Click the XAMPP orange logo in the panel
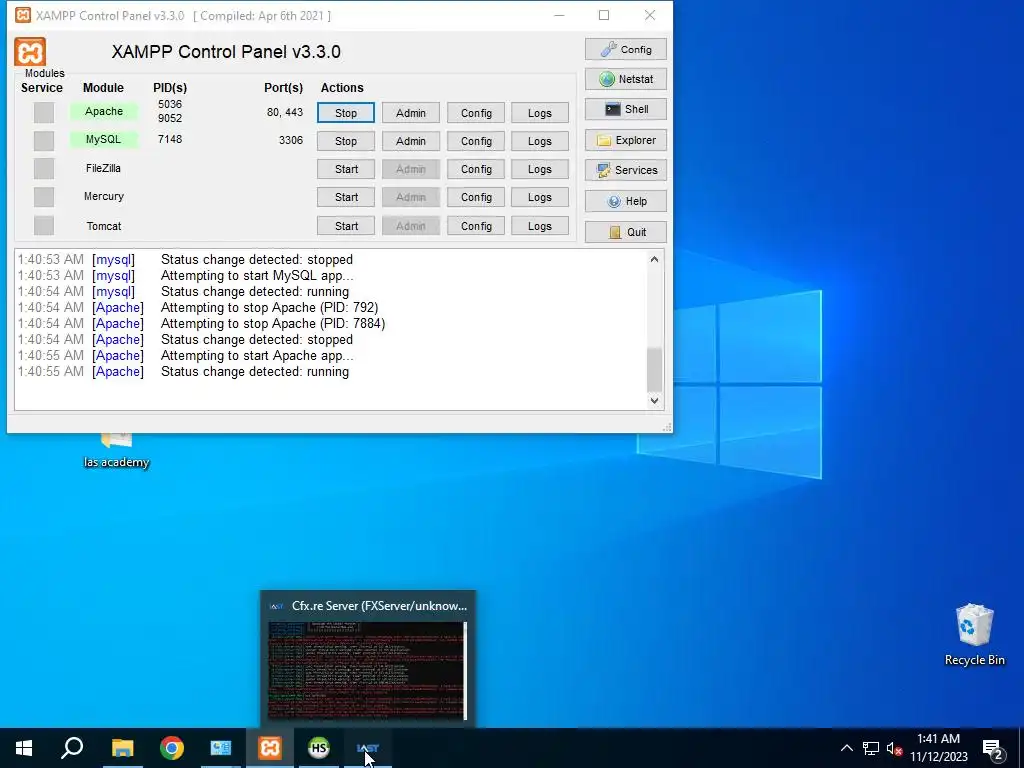 [30, 52]
